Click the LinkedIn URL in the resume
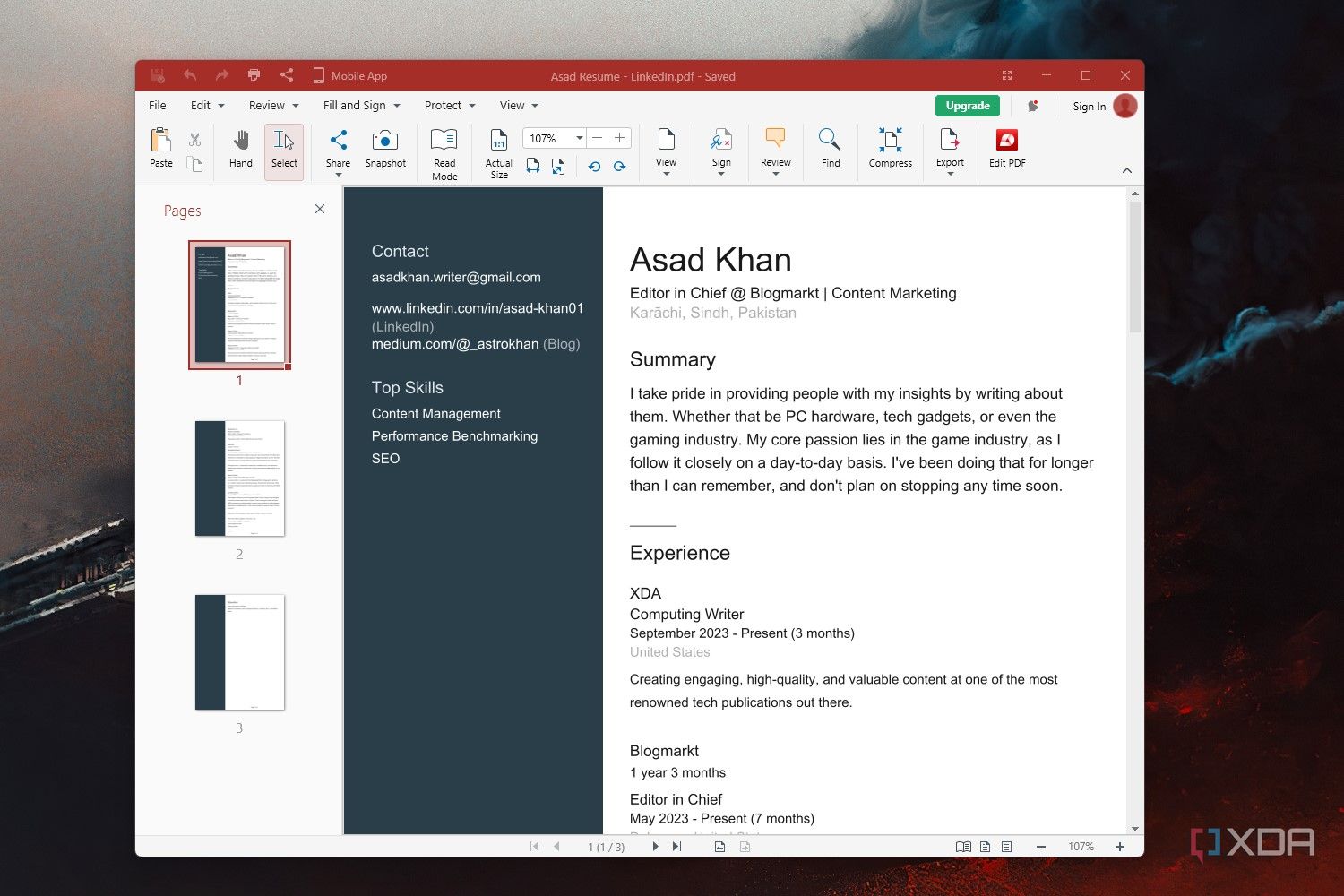Screen dimensions: 1344x896 tap(478, 308)
